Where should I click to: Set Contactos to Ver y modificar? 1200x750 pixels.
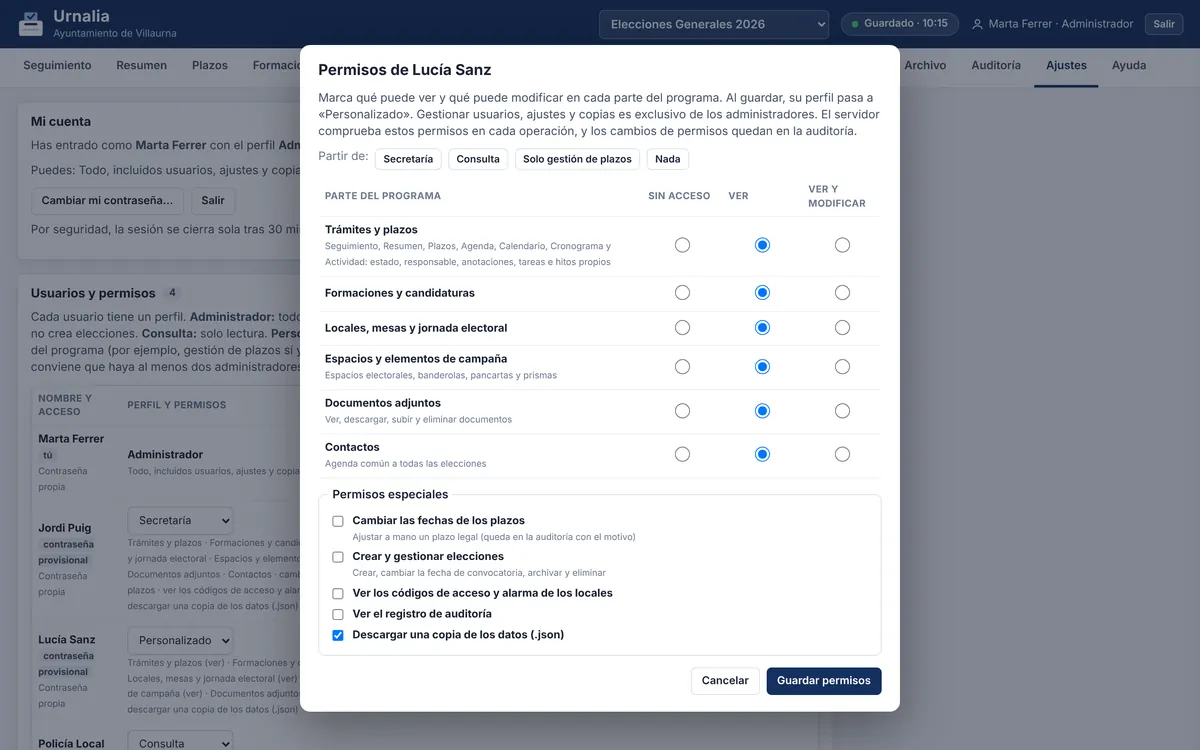coord(842,455)
